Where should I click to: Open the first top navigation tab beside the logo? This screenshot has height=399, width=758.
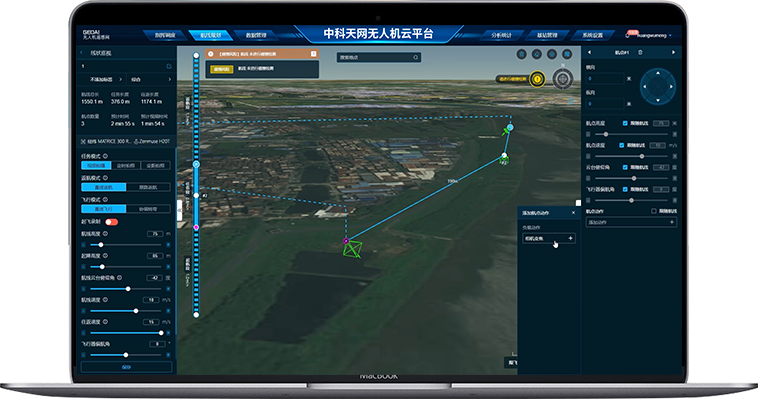point(165,35)
